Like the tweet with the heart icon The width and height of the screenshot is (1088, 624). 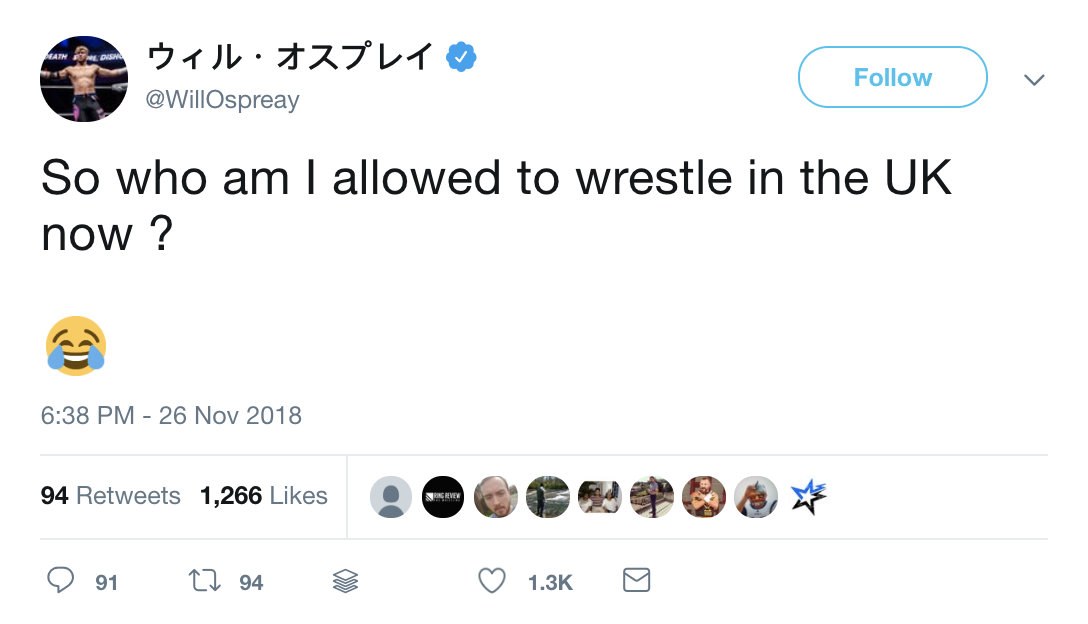(x=491, y=581)
